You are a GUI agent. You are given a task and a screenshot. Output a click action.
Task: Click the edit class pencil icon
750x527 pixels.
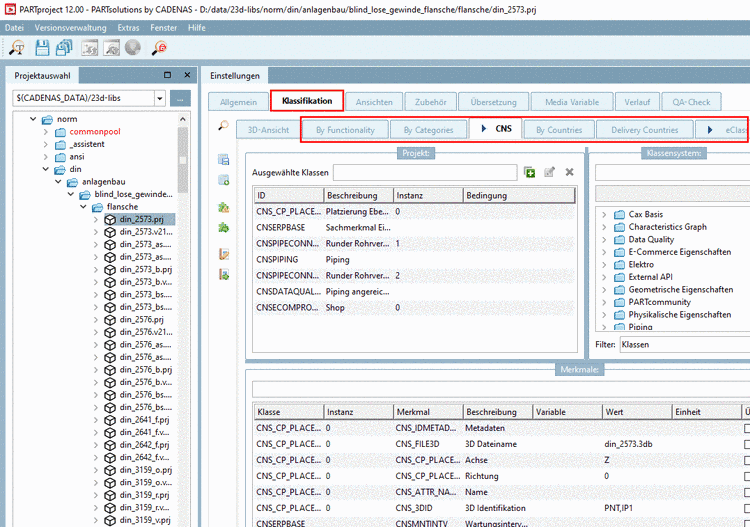549,172
